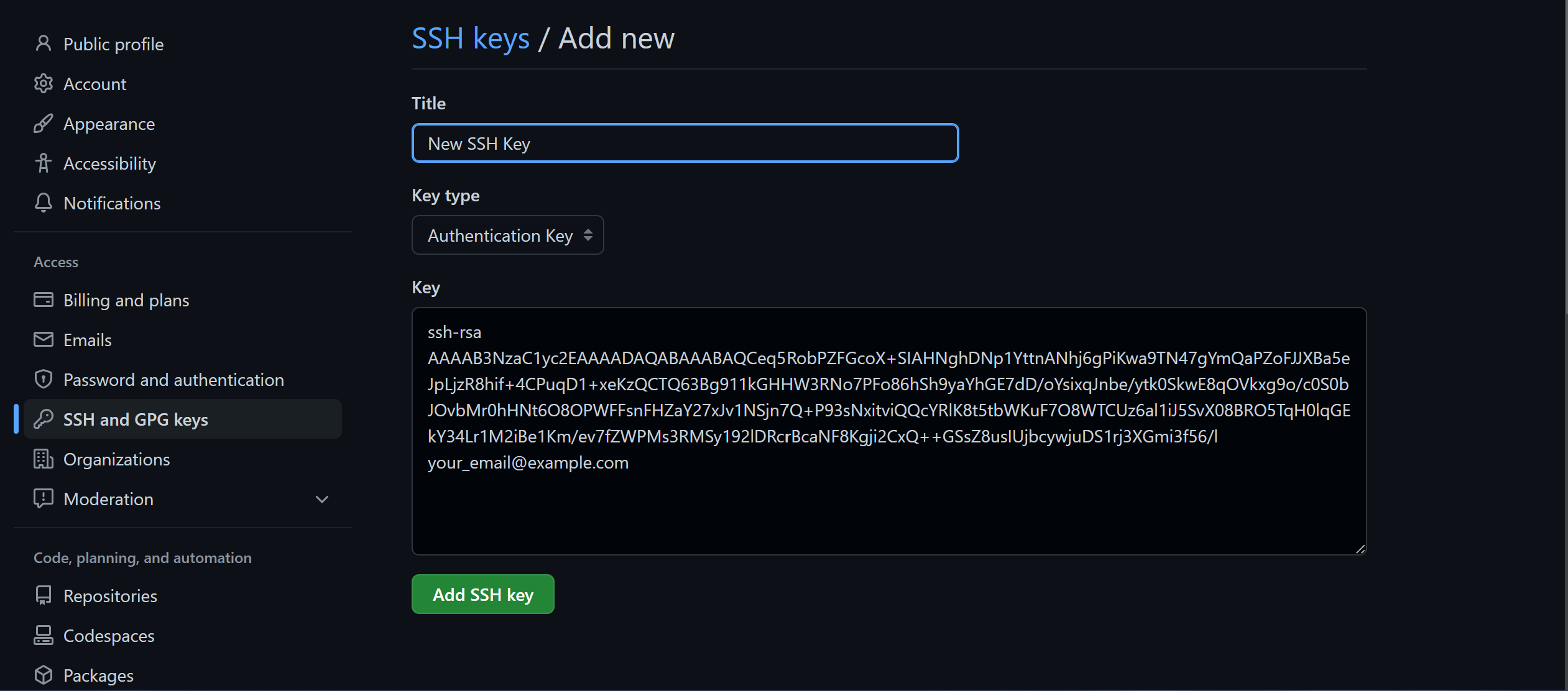The width and height of the screenshot is (1568, 691).
Task: Click the Password and authentication shield icon
Action: [x=44, y=379]
